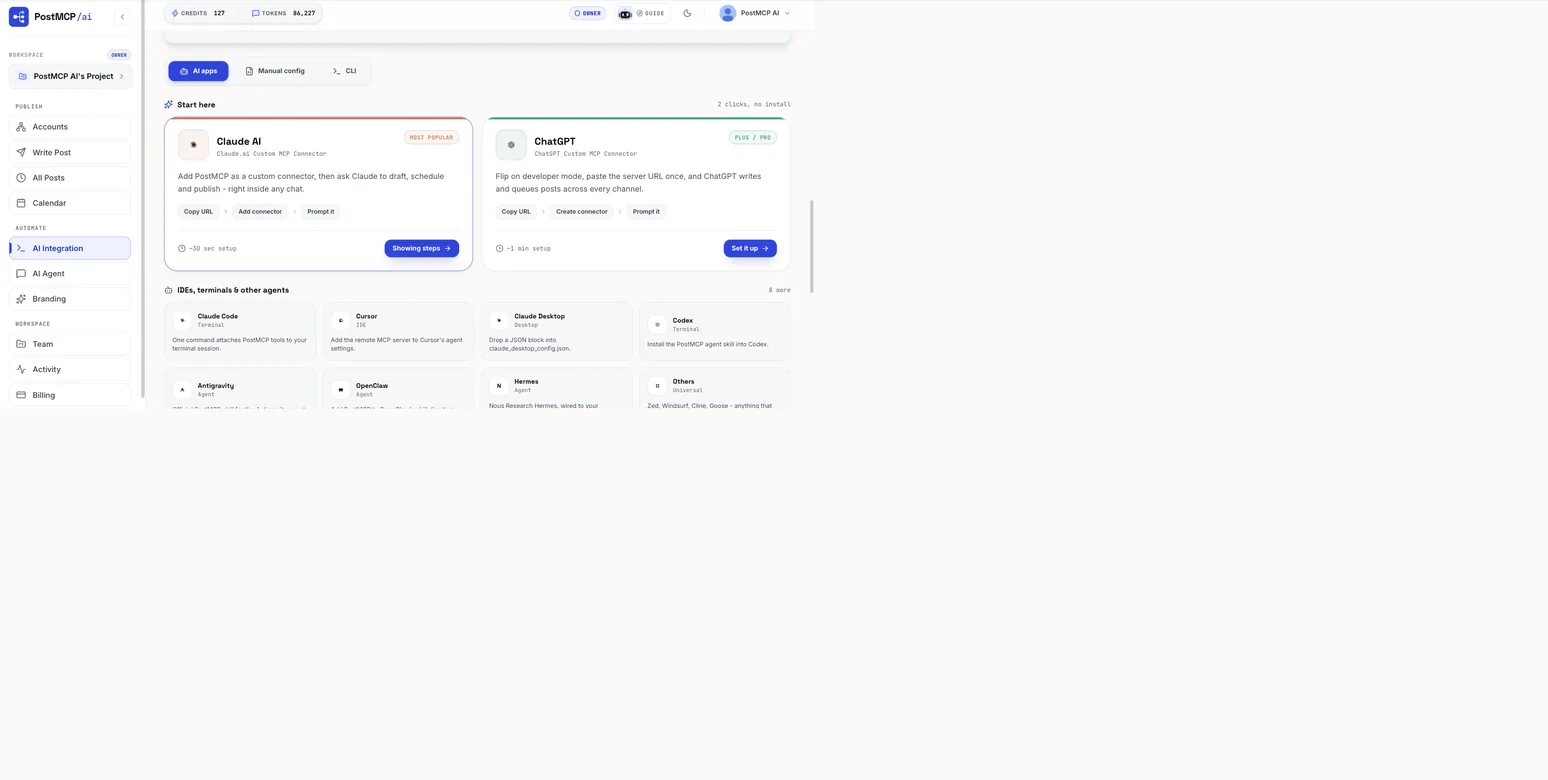
Task: Click Prompt it on Claude AI card
Action: (x=321, y=211)
